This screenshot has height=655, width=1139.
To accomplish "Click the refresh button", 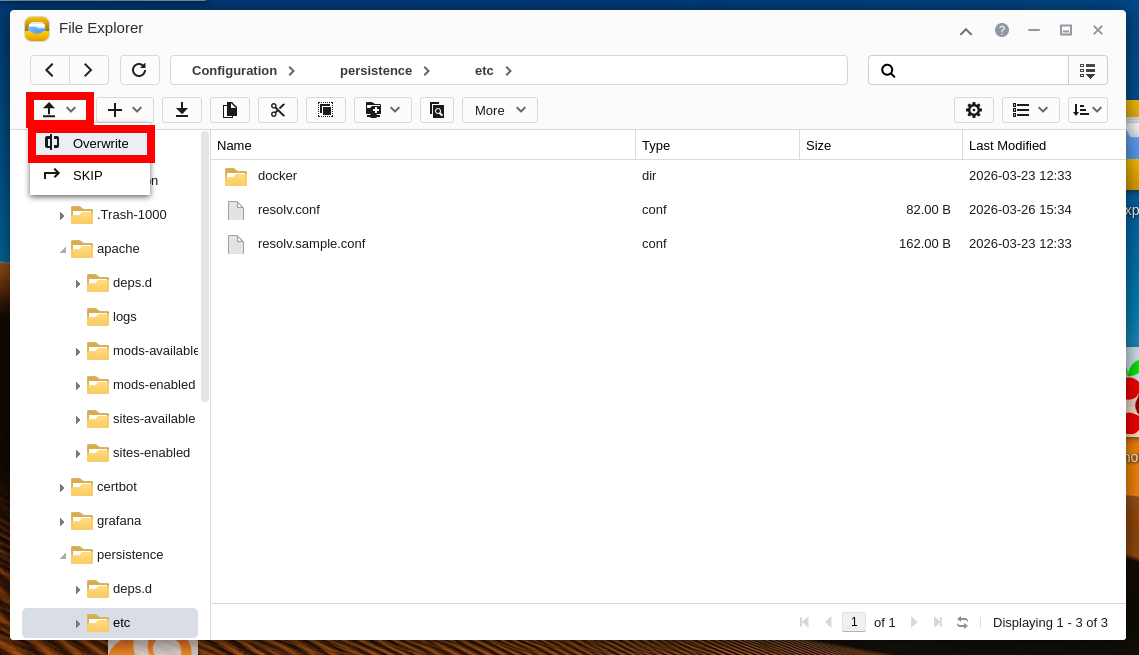I will 139,70.
